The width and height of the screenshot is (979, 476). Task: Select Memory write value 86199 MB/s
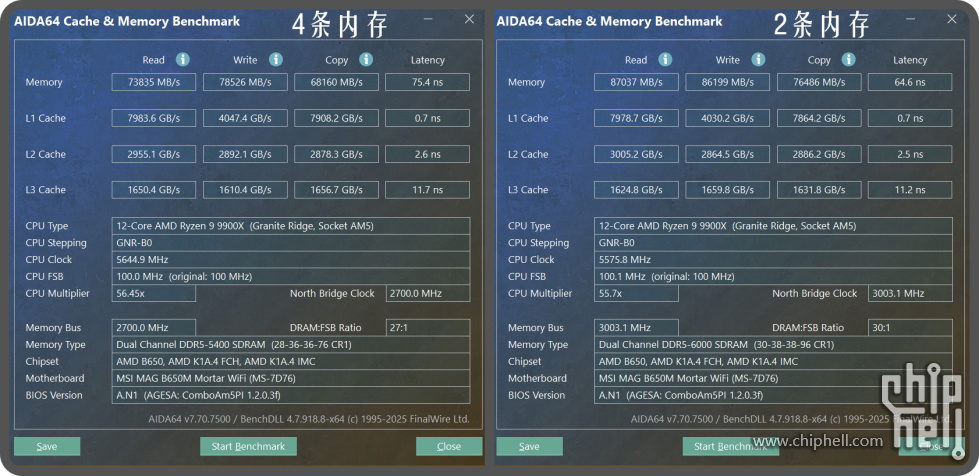728,82
